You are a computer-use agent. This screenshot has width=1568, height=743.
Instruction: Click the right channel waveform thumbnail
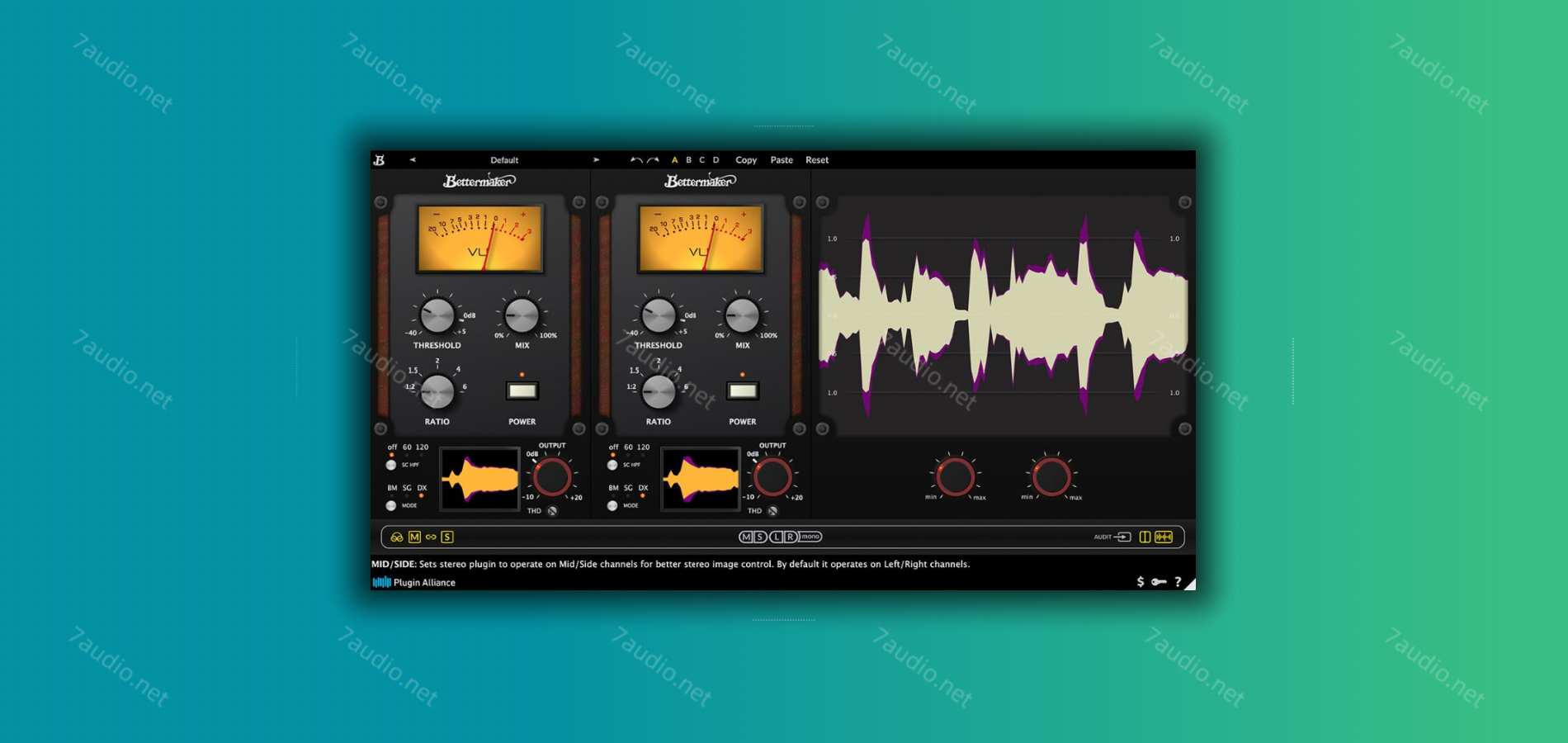701,479
